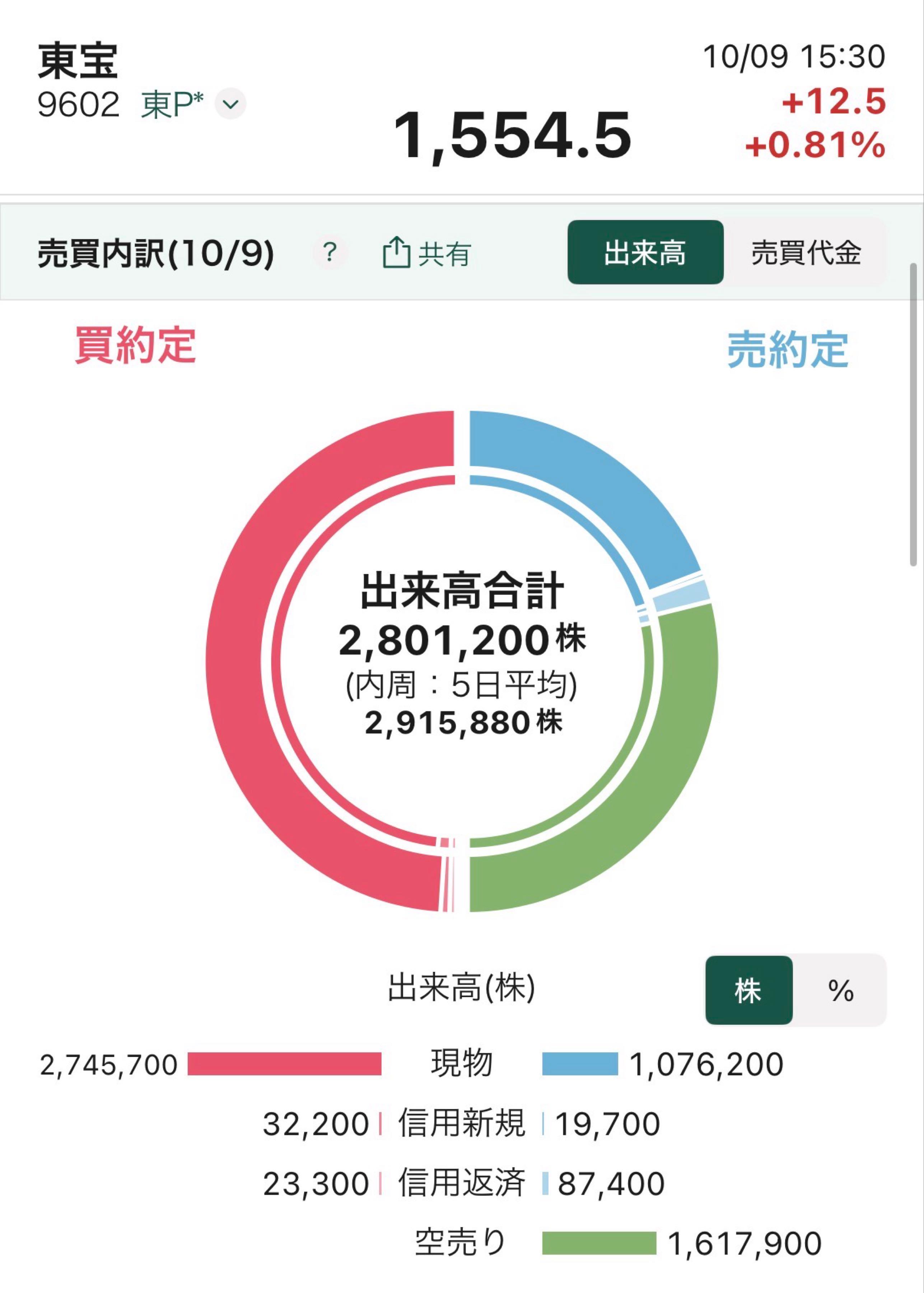Viewport: 924px width, 1293px height.
Task: Switch to the 売買代金 tab
Action: point(806,252)
